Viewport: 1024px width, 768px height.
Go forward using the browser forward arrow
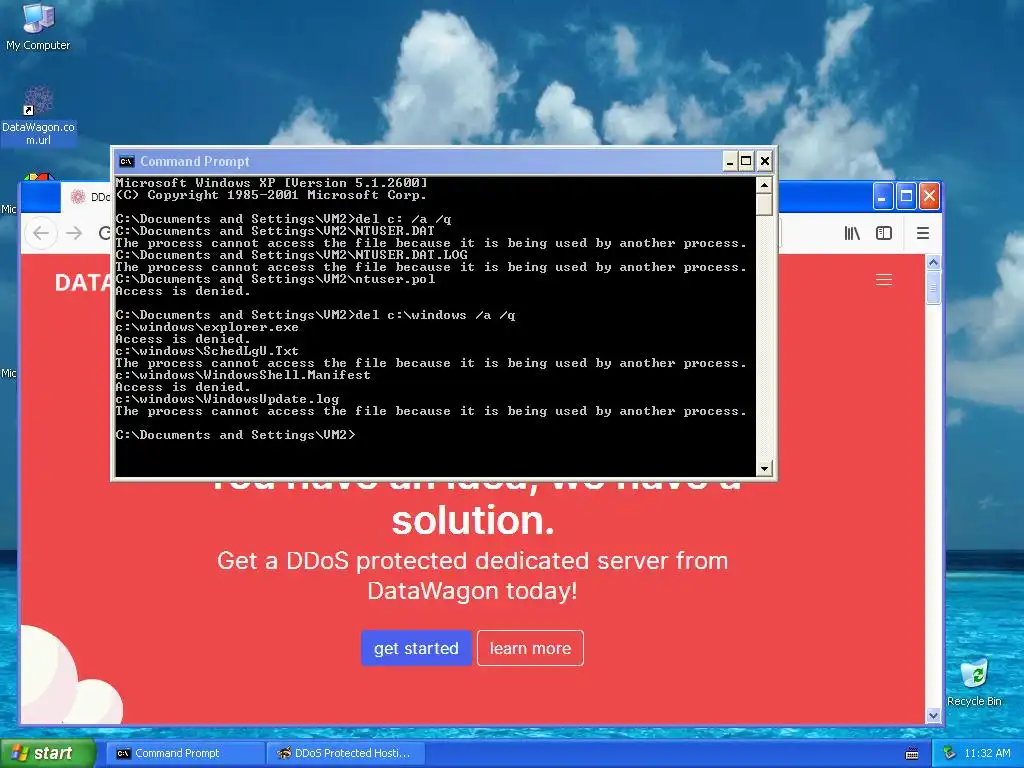pos(74,233)
